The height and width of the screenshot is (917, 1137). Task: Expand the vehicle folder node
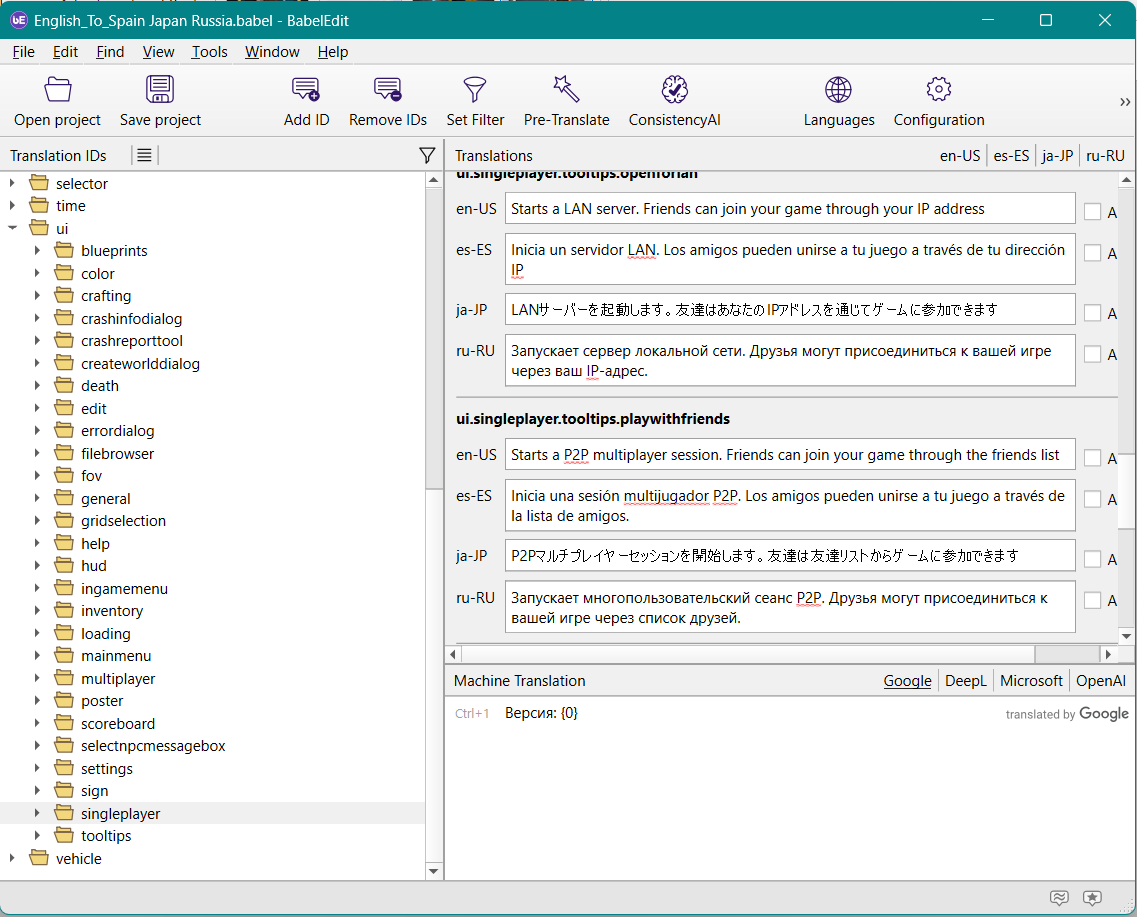(x=13, y=858)
